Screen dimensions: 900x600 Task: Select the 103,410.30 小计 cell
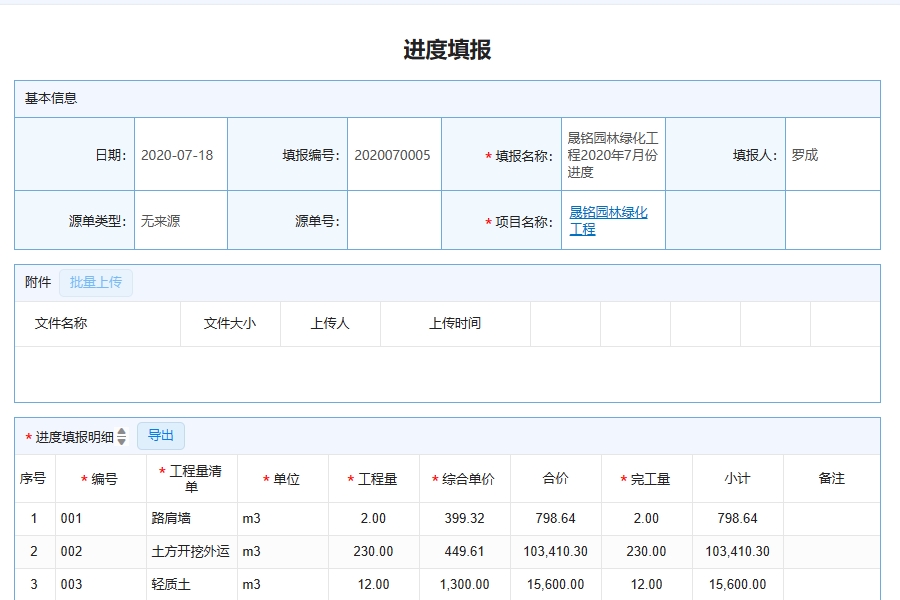[738, 552]
